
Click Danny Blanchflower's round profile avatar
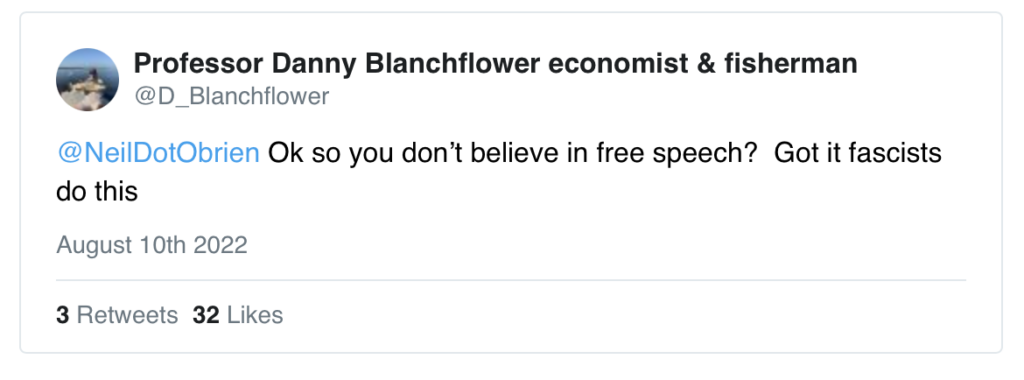[88, 80]
